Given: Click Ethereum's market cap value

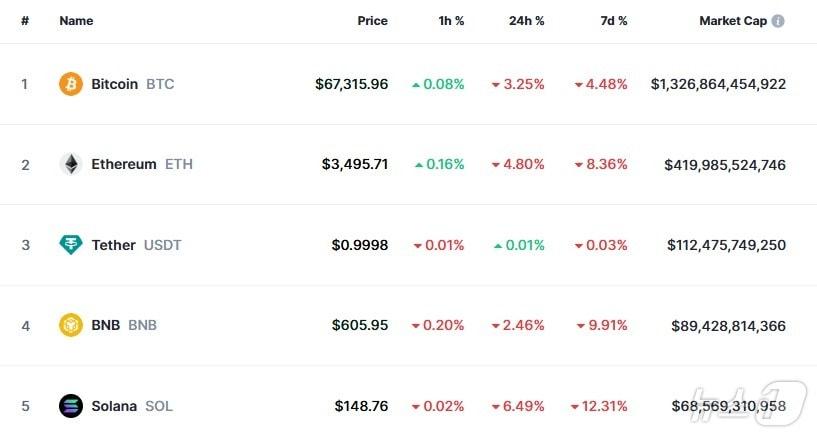Looking at the screenshot, I should click(x=724, y=164).
